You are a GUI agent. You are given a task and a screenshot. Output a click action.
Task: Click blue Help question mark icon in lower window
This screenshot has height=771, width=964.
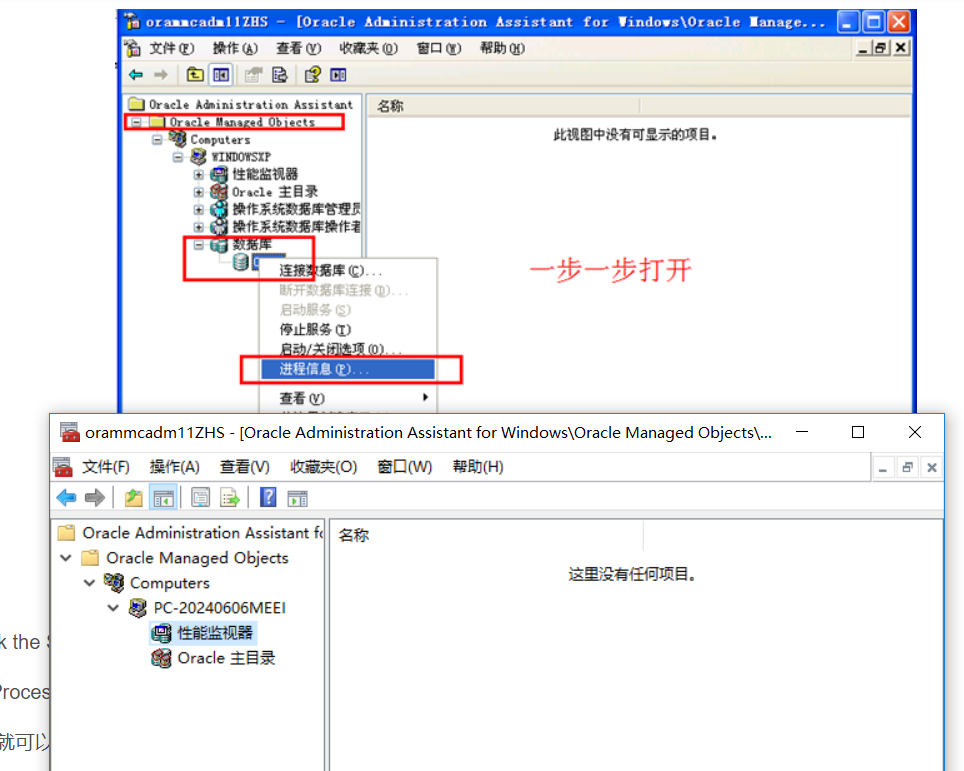(269, 497)
